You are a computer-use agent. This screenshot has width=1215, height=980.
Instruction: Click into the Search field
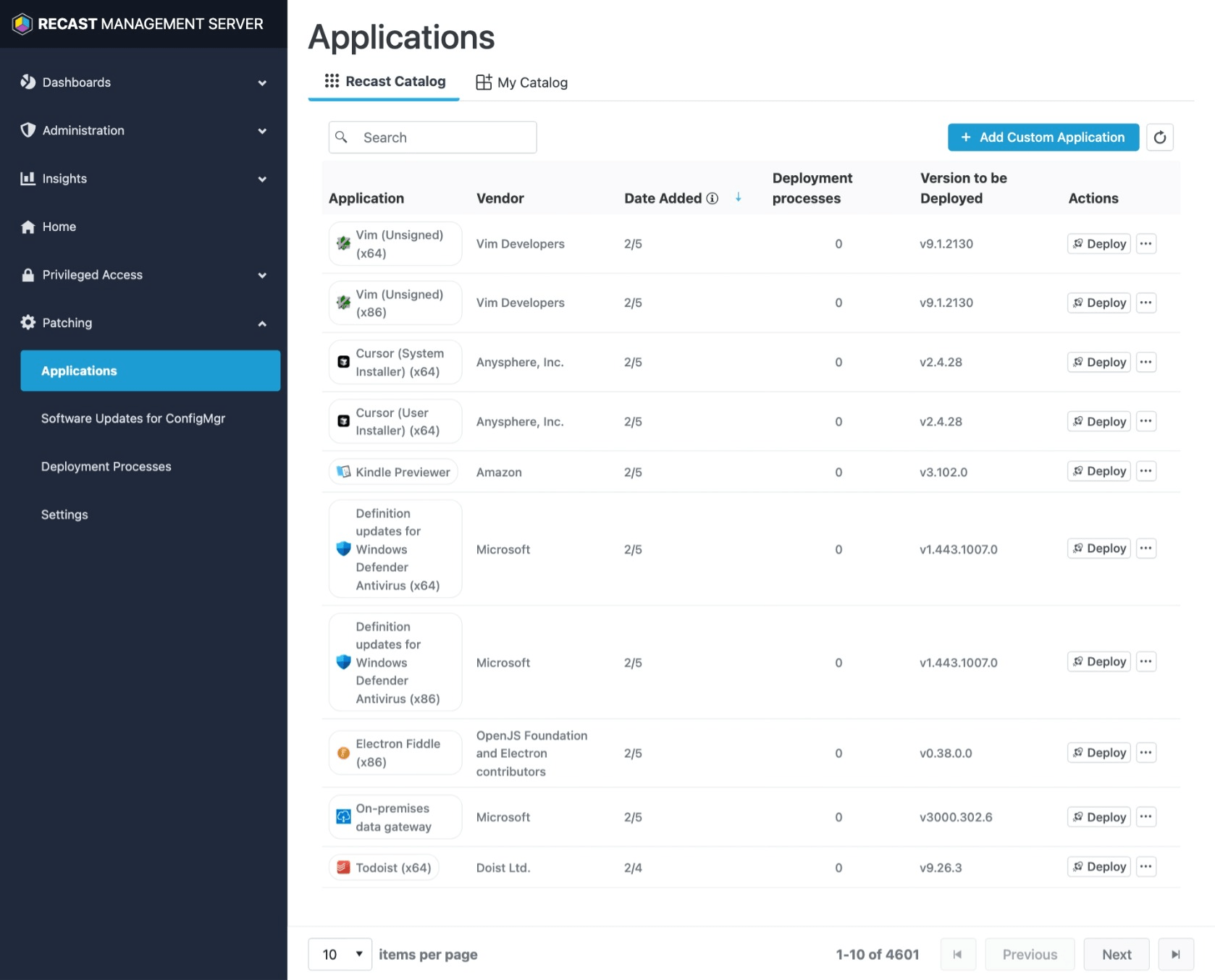pyautogui.click(x=432, y=137)
